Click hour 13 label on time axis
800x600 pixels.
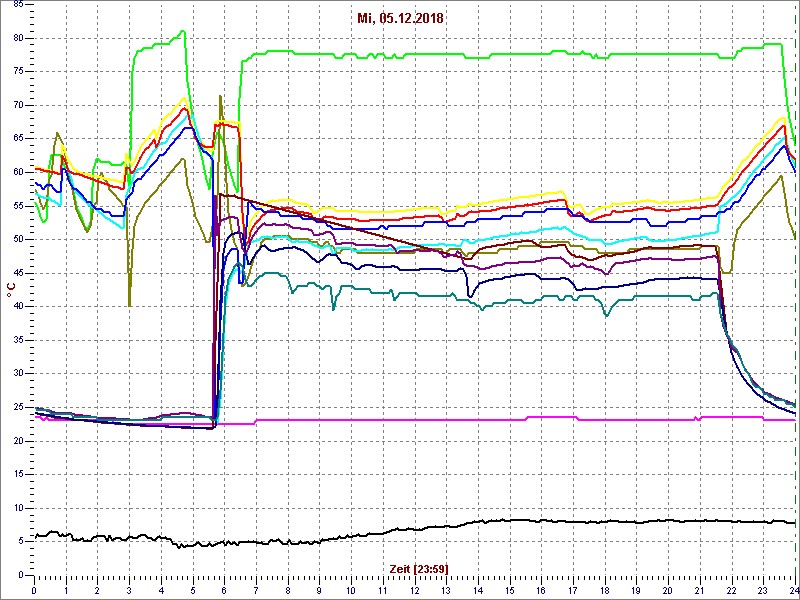tap(446, 590)
